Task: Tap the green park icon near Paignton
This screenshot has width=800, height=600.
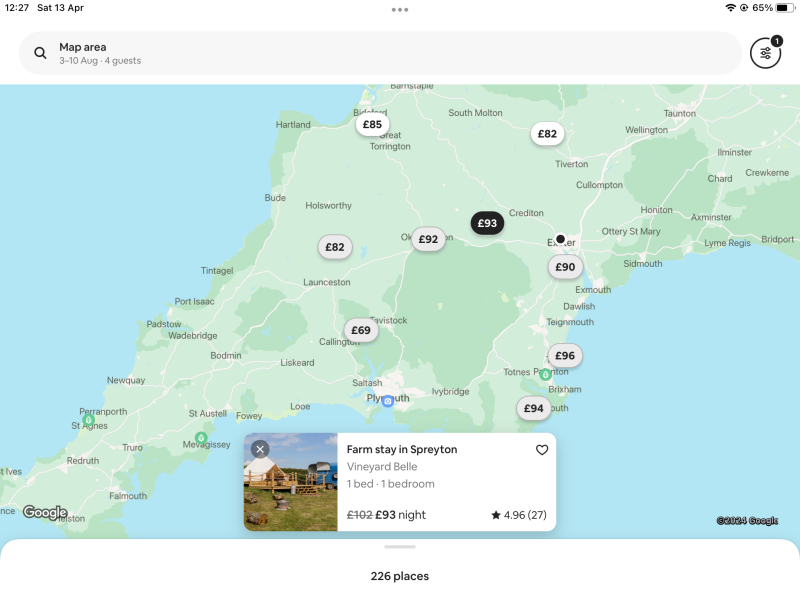Action: 545,374
